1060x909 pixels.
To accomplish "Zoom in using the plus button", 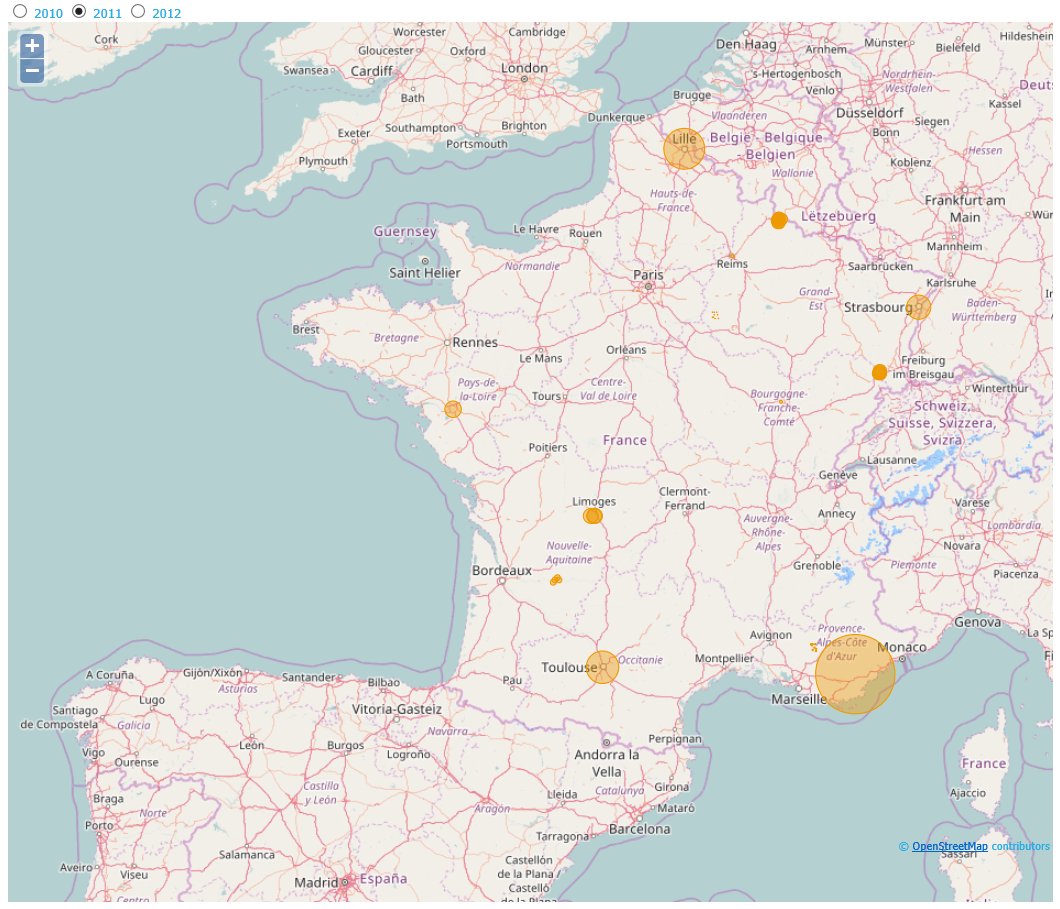I will [x=30, y=45].
